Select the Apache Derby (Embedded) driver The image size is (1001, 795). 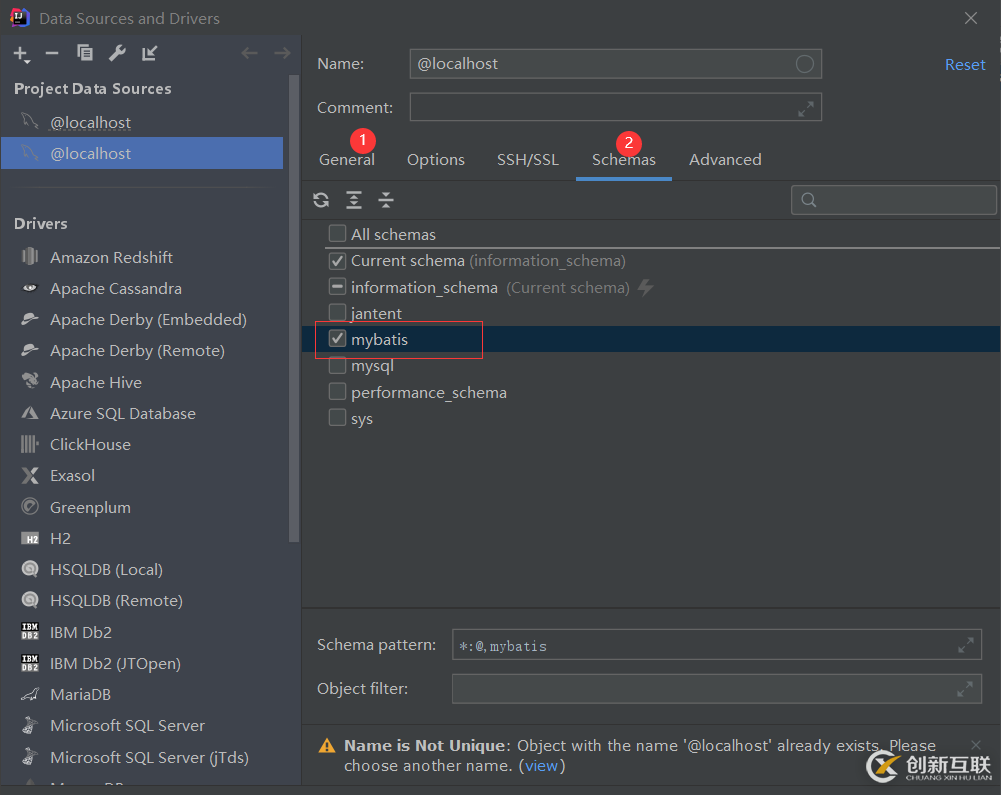146,319
